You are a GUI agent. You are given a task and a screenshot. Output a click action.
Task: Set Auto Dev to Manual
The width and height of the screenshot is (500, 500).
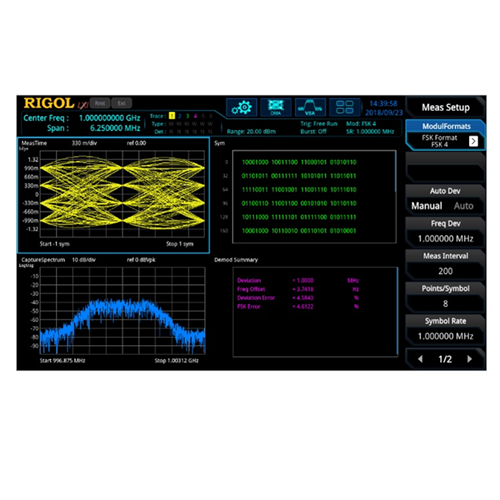(427, 206)
